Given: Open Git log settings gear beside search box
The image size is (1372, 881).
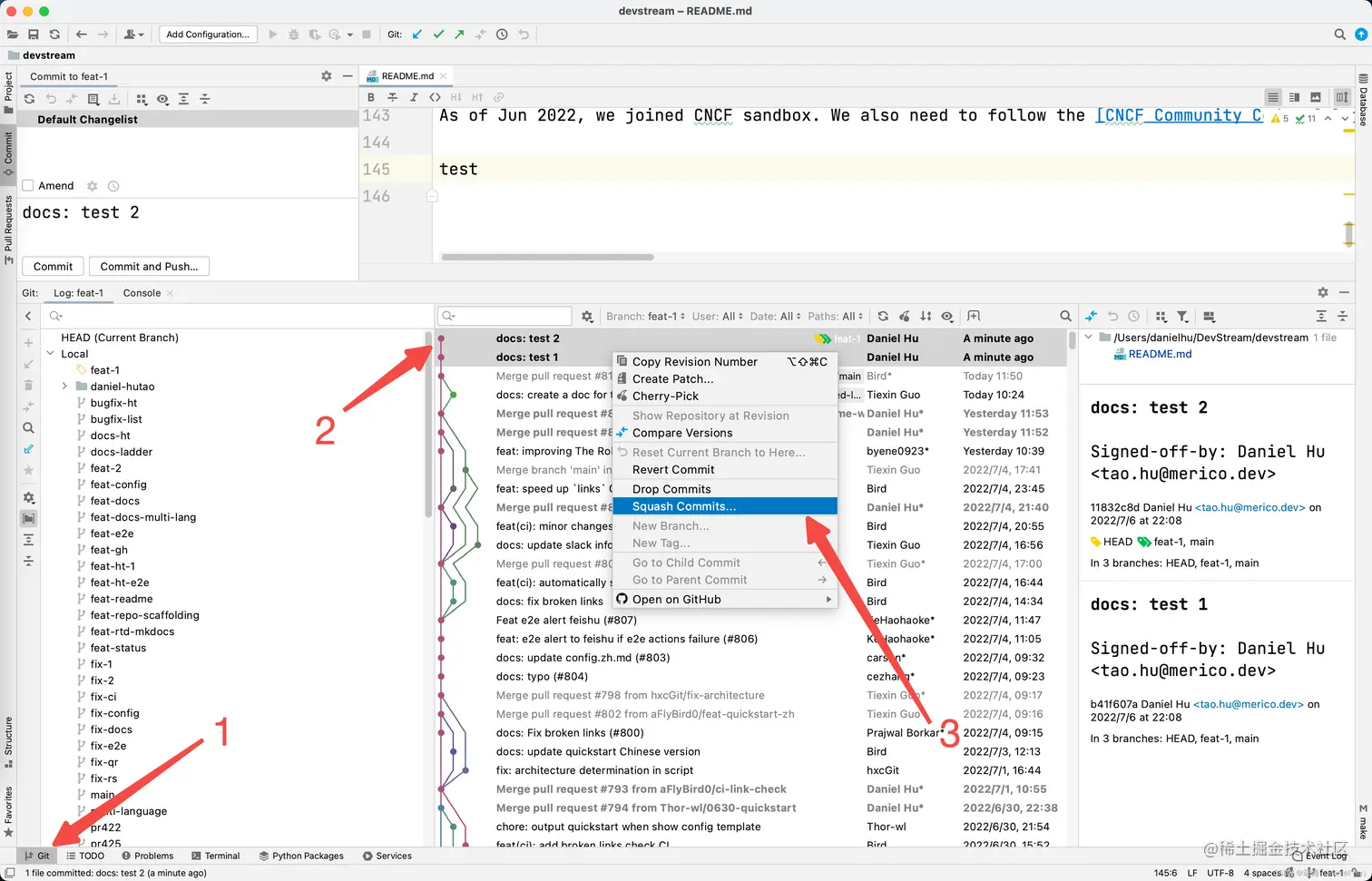Looking at the screenshot, I should coord(587,317).
